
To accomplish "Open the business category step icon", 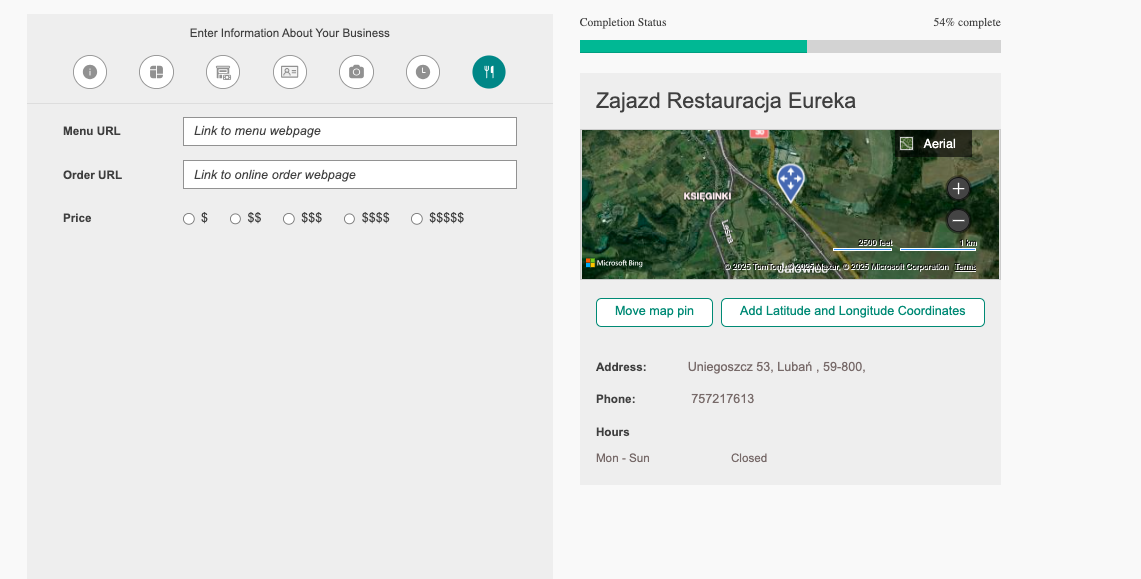I will [156, 72].
